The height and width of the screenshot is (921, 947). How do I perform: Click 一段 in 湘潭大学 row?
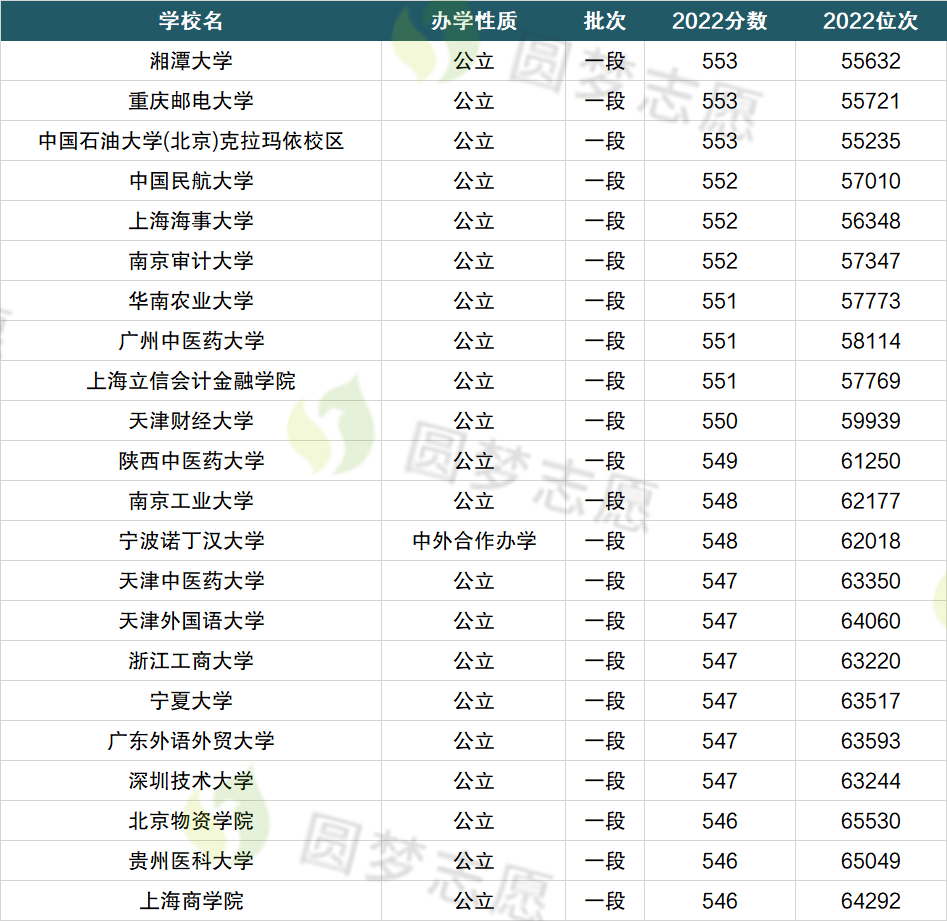click(605, 61)
